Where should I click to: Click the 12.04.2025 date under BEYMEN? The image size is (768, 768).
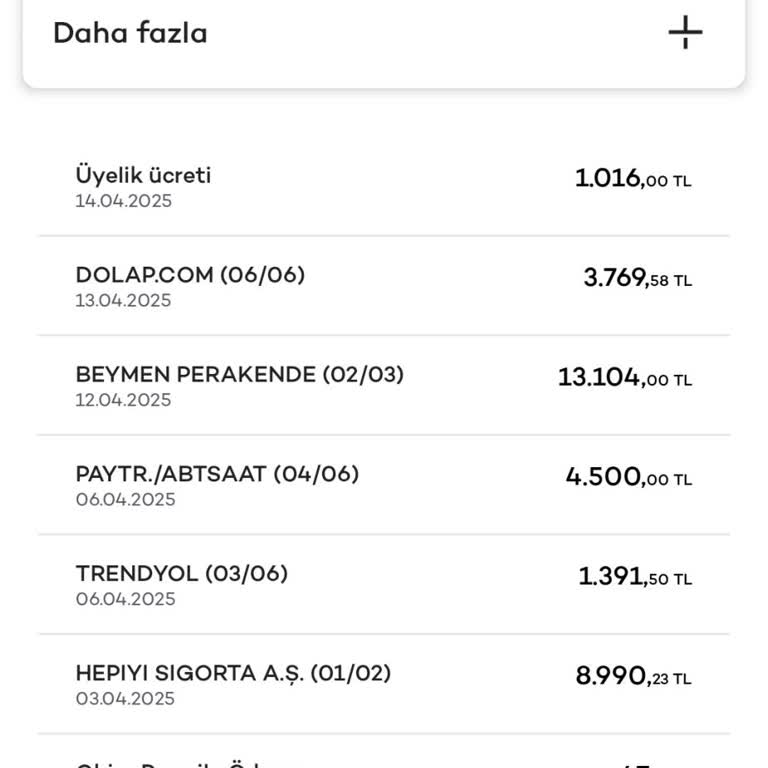coord(123,400)
